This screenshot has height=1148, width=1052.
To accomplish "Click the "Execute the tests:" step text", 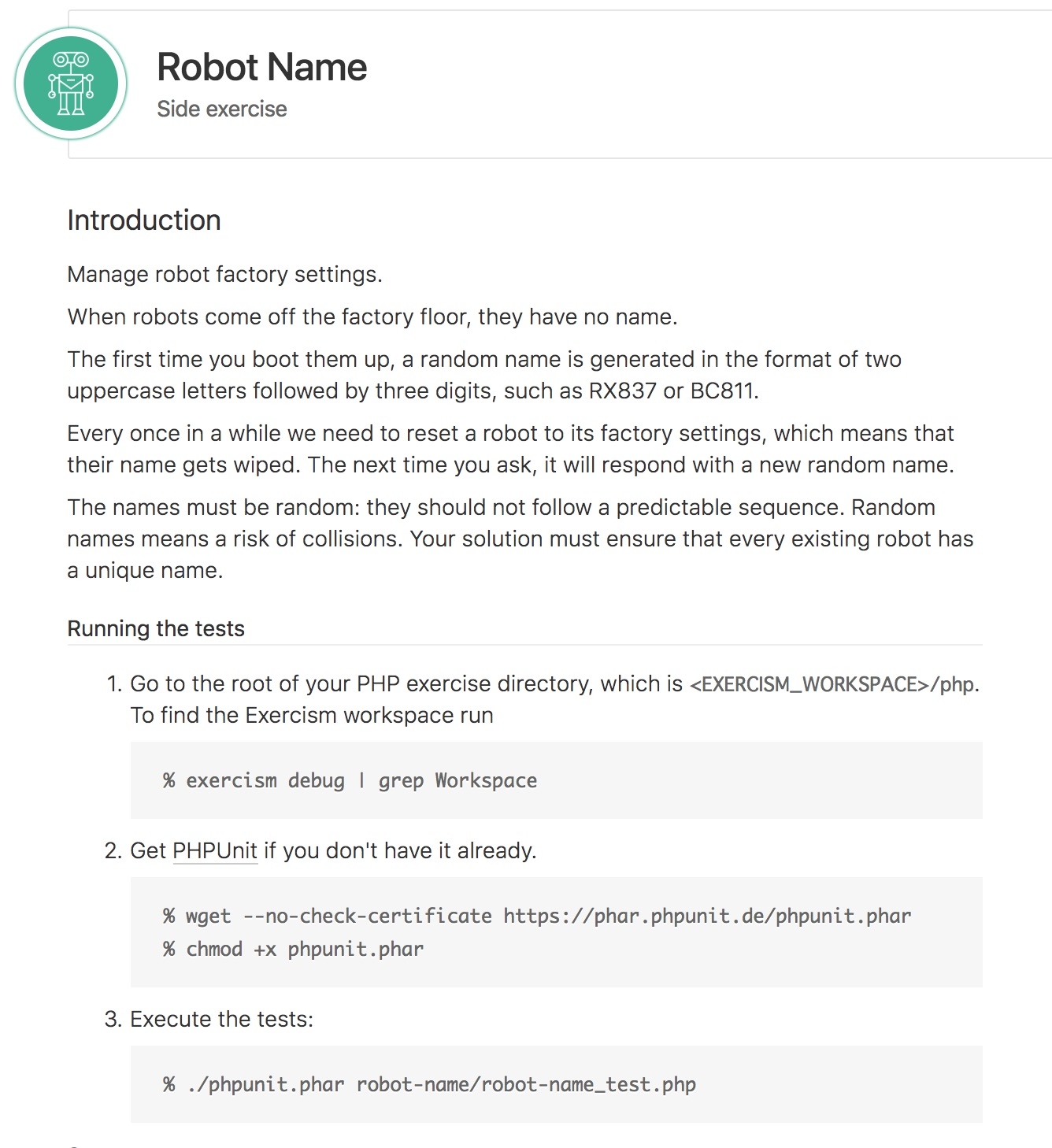I will point(221,1019).
